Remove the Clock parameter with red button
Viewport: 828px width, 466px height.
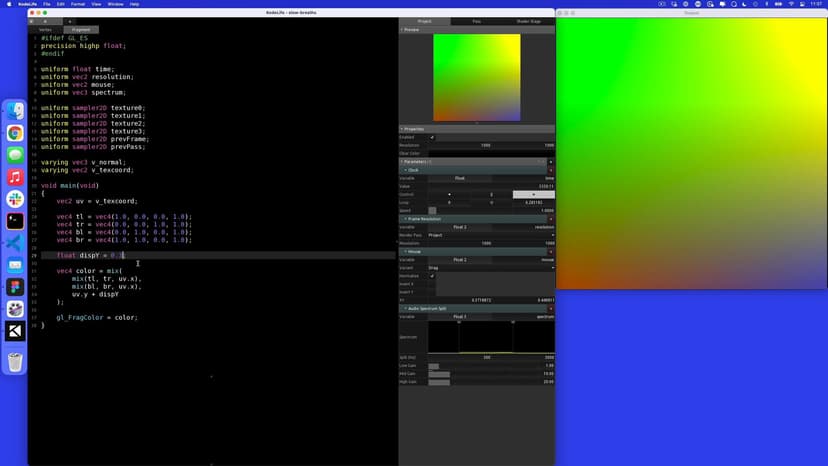[550, 170]
